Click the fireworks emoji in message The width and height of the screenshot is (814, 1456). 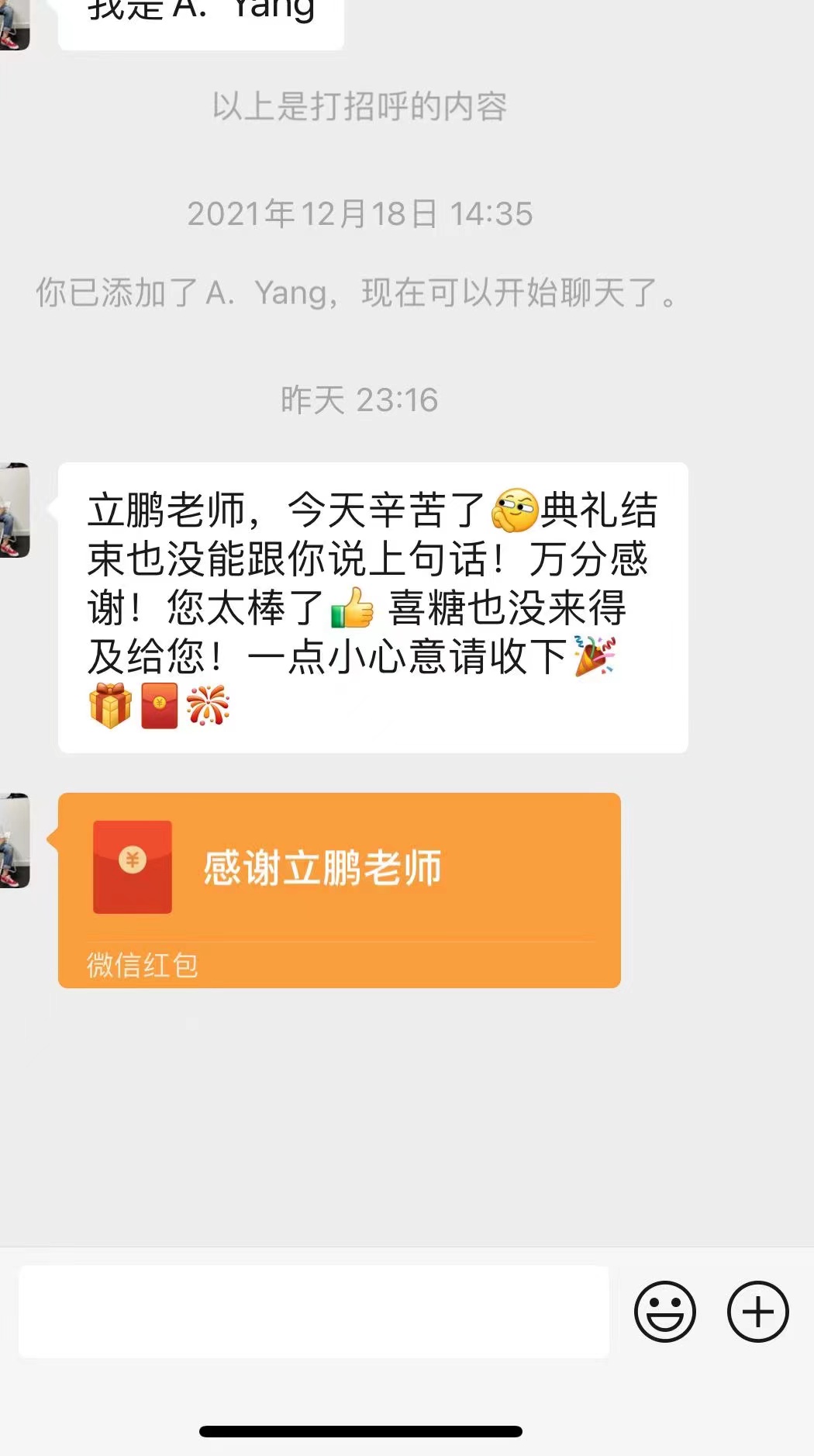click(x=209, y=705)
